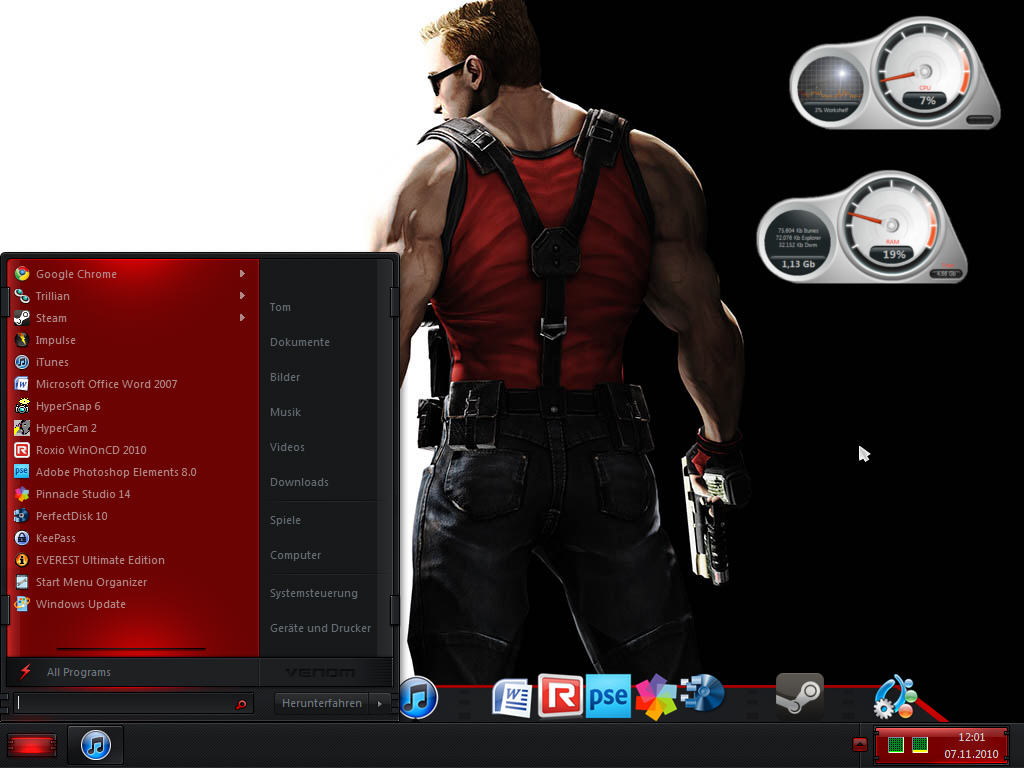Open Photoshop Elements from the dock
The height and width of the screenshot is (768, 1024).
608,696
